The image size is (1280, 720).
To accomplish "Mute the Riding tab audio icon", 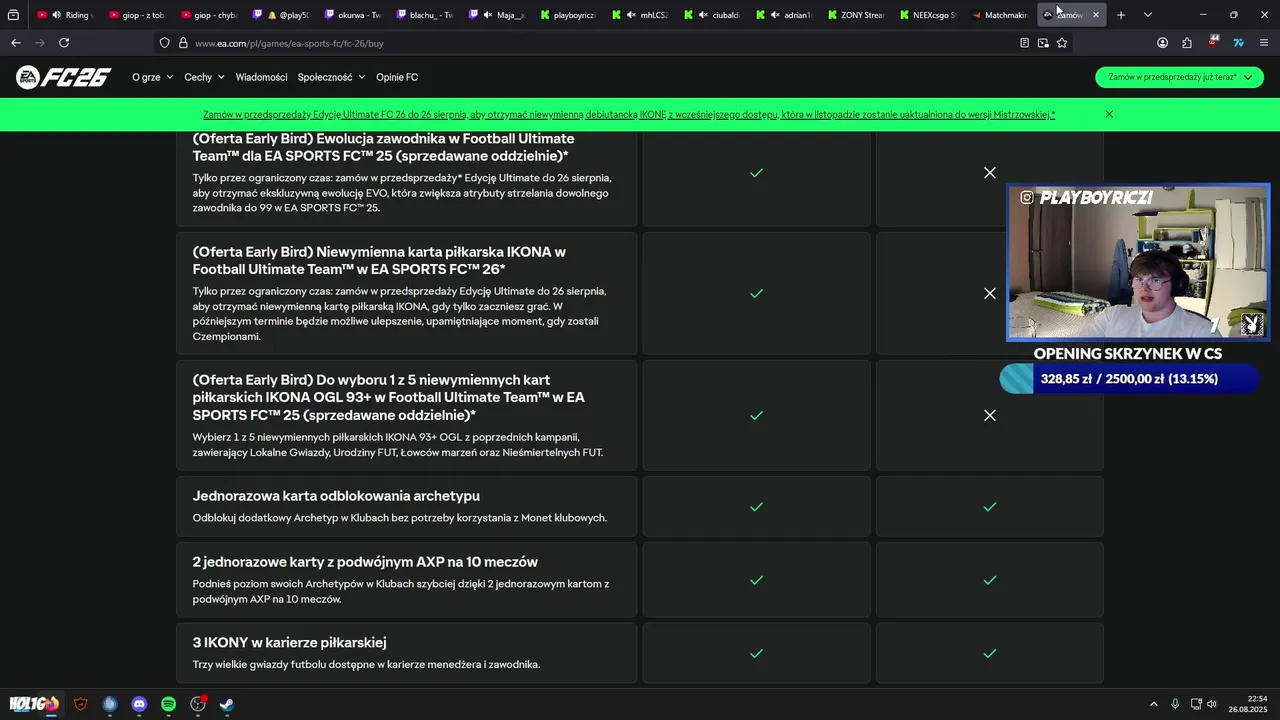I will [x=56, y=15].
